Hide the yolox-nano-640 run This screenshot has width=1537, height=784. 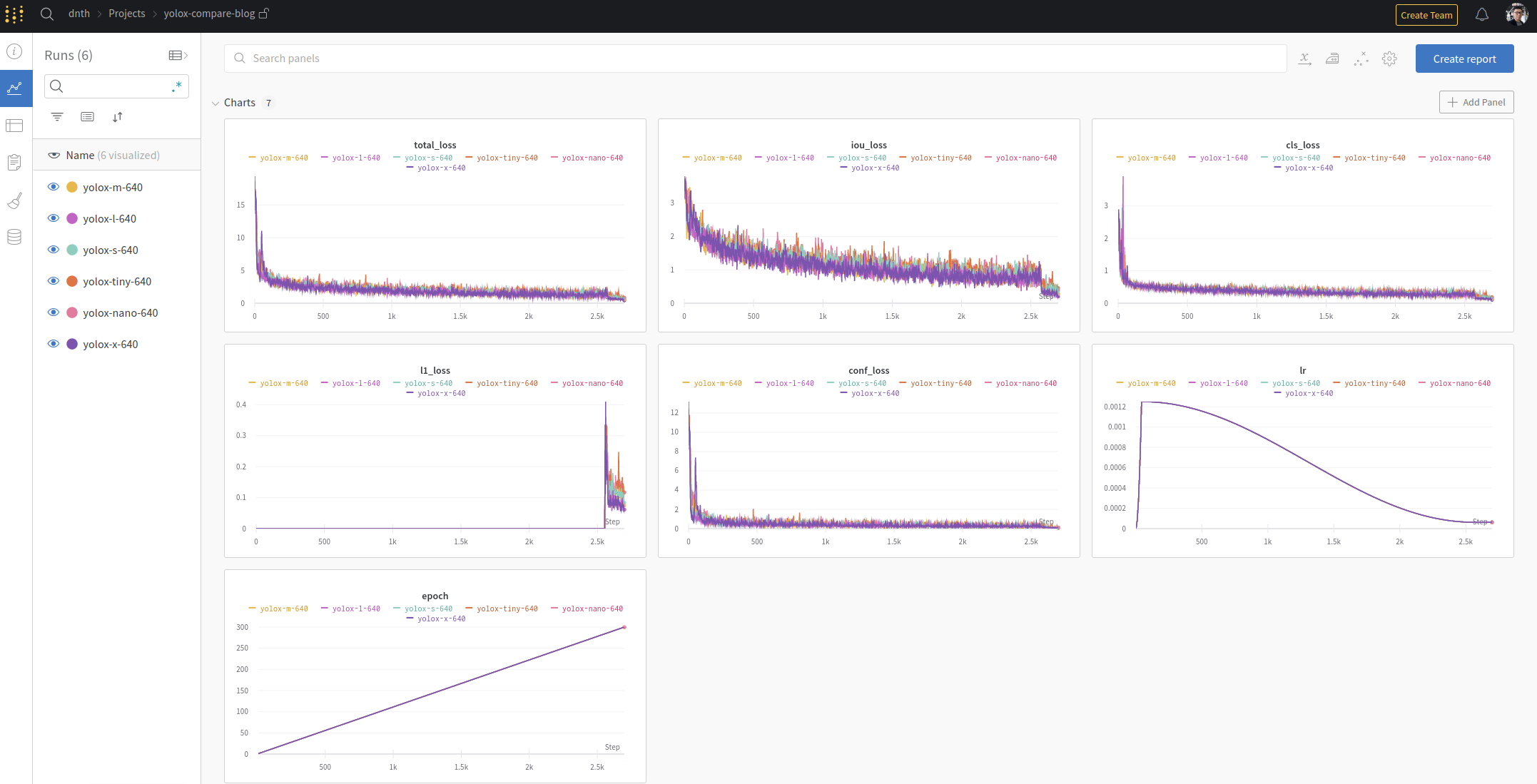click(54, 312)
